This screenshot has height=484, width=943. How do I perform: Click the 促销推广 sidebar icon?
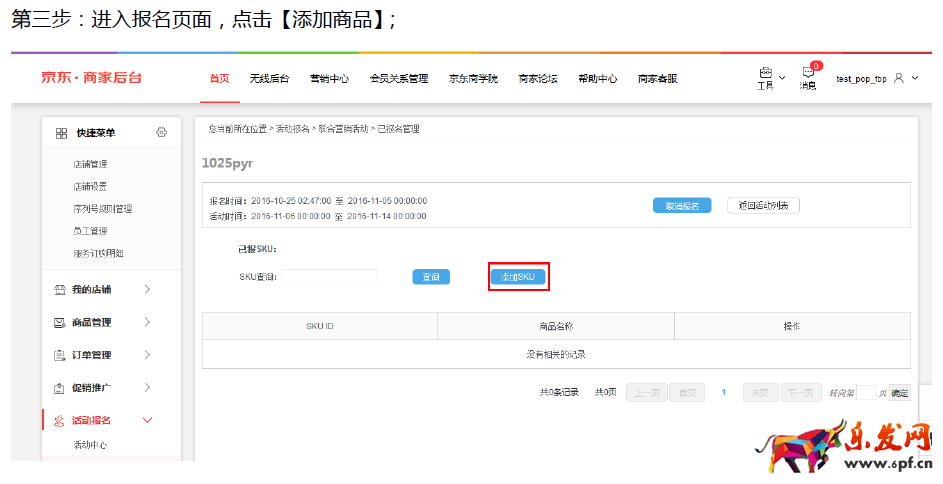click(59, 388)
